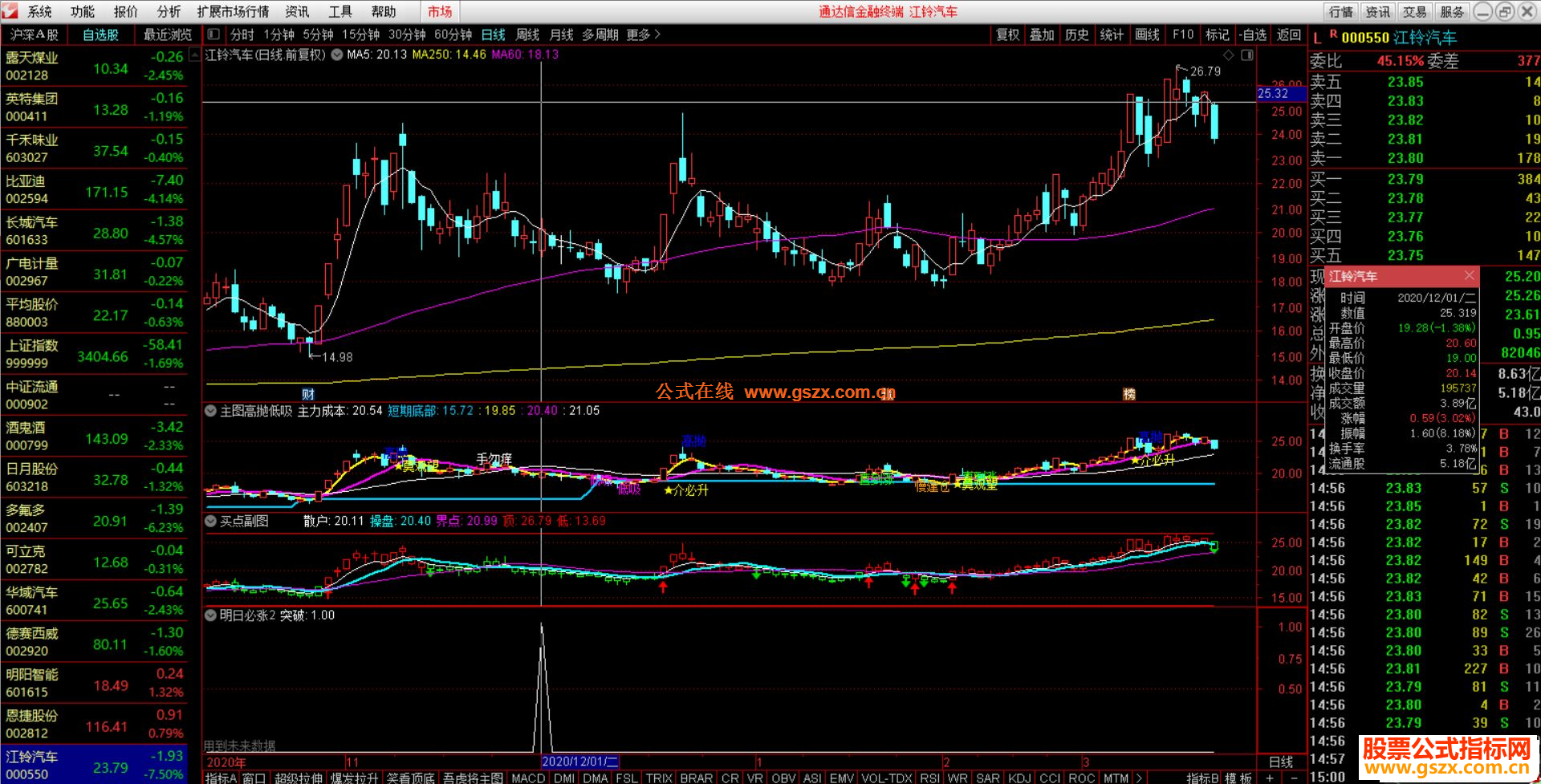This screenshot has height=784, width=1541.
Task: Select the 模板 tab at bottom
Action: click(x=1238, y=778)
